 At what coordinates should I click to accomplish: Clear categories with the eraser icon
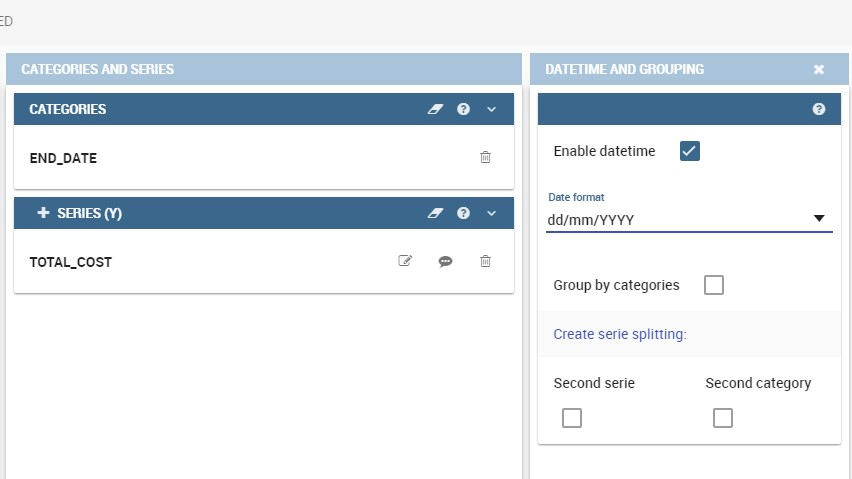coord(435,109)
